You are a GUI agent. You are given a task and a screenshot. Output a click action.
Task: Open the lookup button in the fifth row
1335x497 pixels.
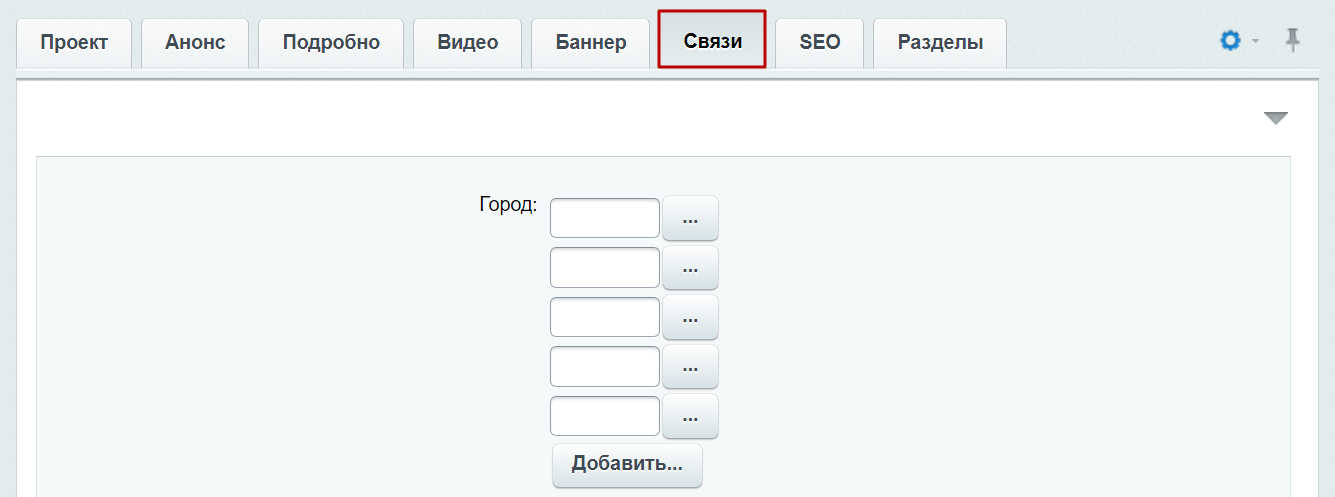690,416
